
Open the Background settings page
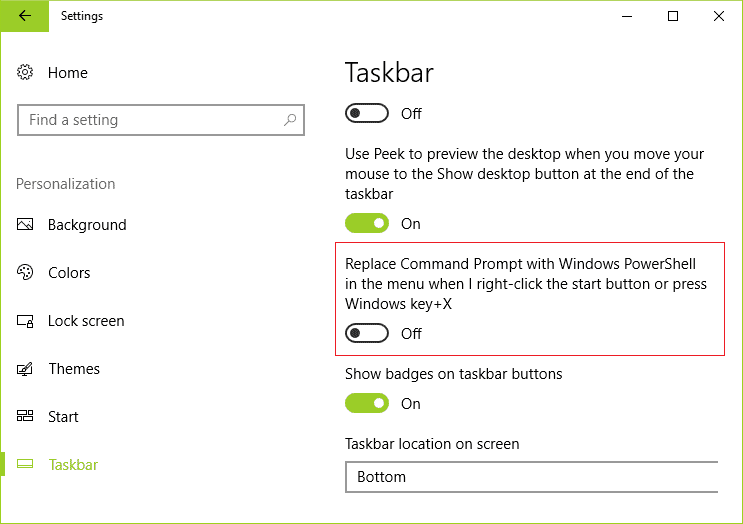tap(87, 225)
